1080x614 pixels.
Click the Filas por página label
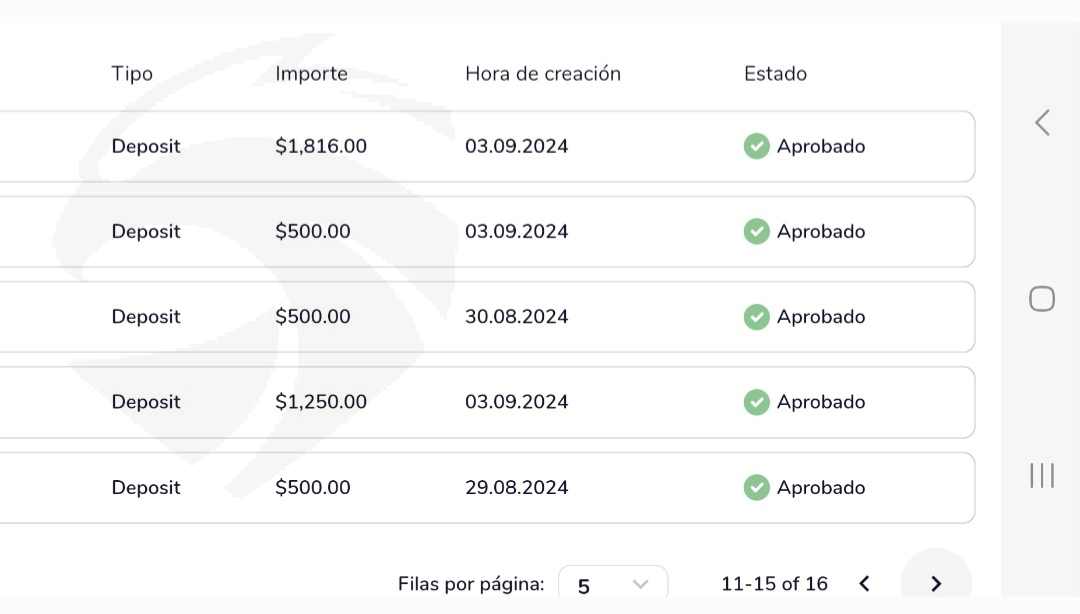point(471,584)
